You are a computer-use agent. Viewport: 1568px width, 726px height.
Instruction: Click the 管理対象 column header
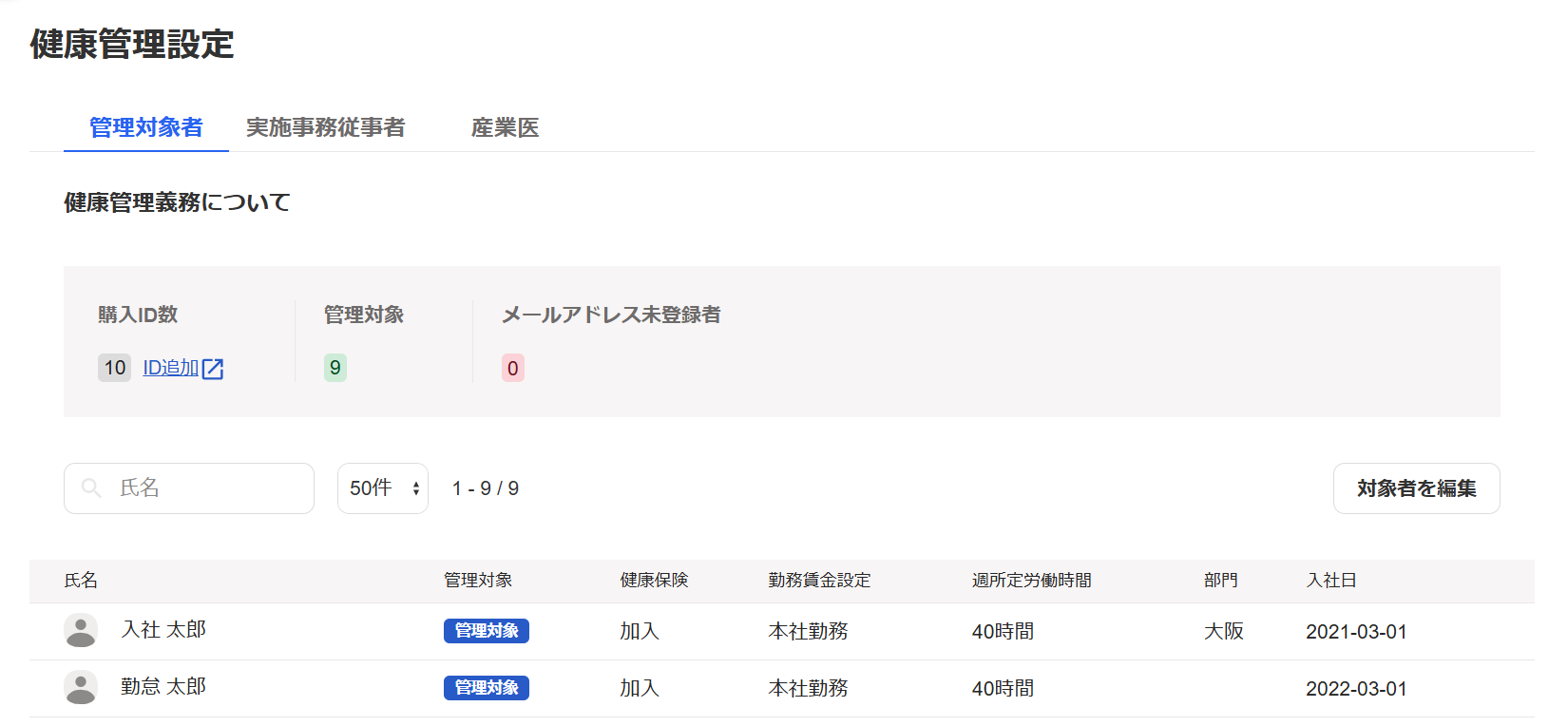[478, 580]
